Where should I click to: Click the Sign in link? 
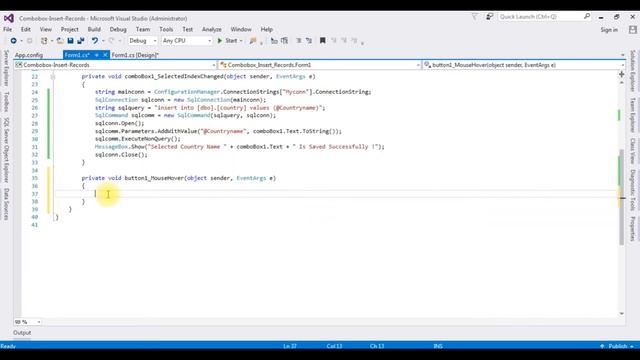pos(609,30)
